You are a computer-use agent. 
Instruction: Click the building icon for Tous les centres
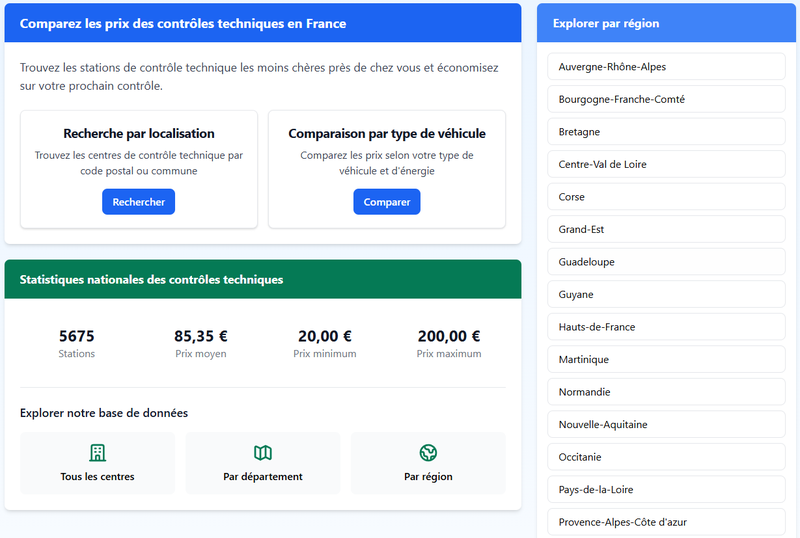point(97,453)
